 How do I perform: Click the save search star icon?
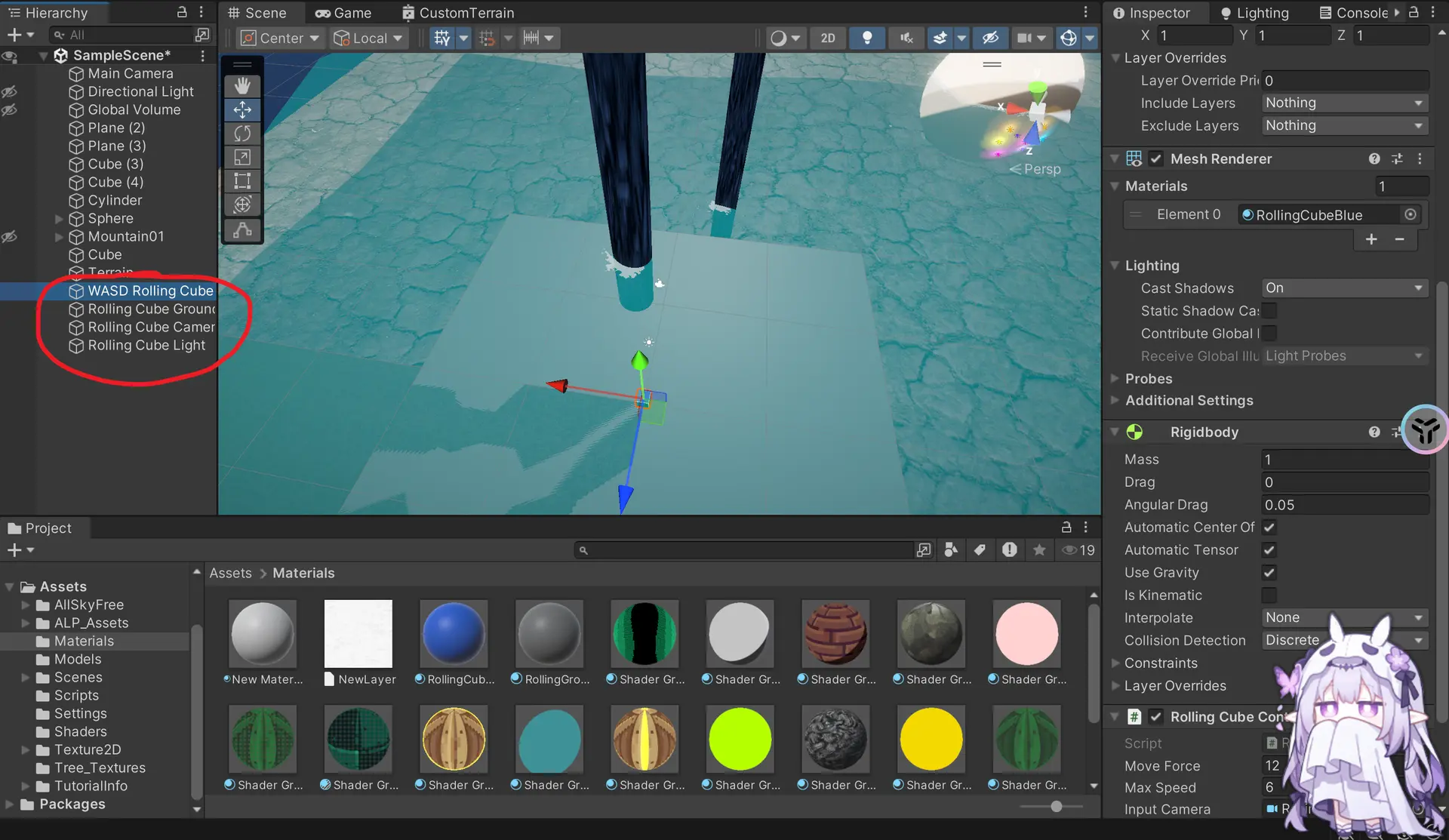click(1039, 550)
